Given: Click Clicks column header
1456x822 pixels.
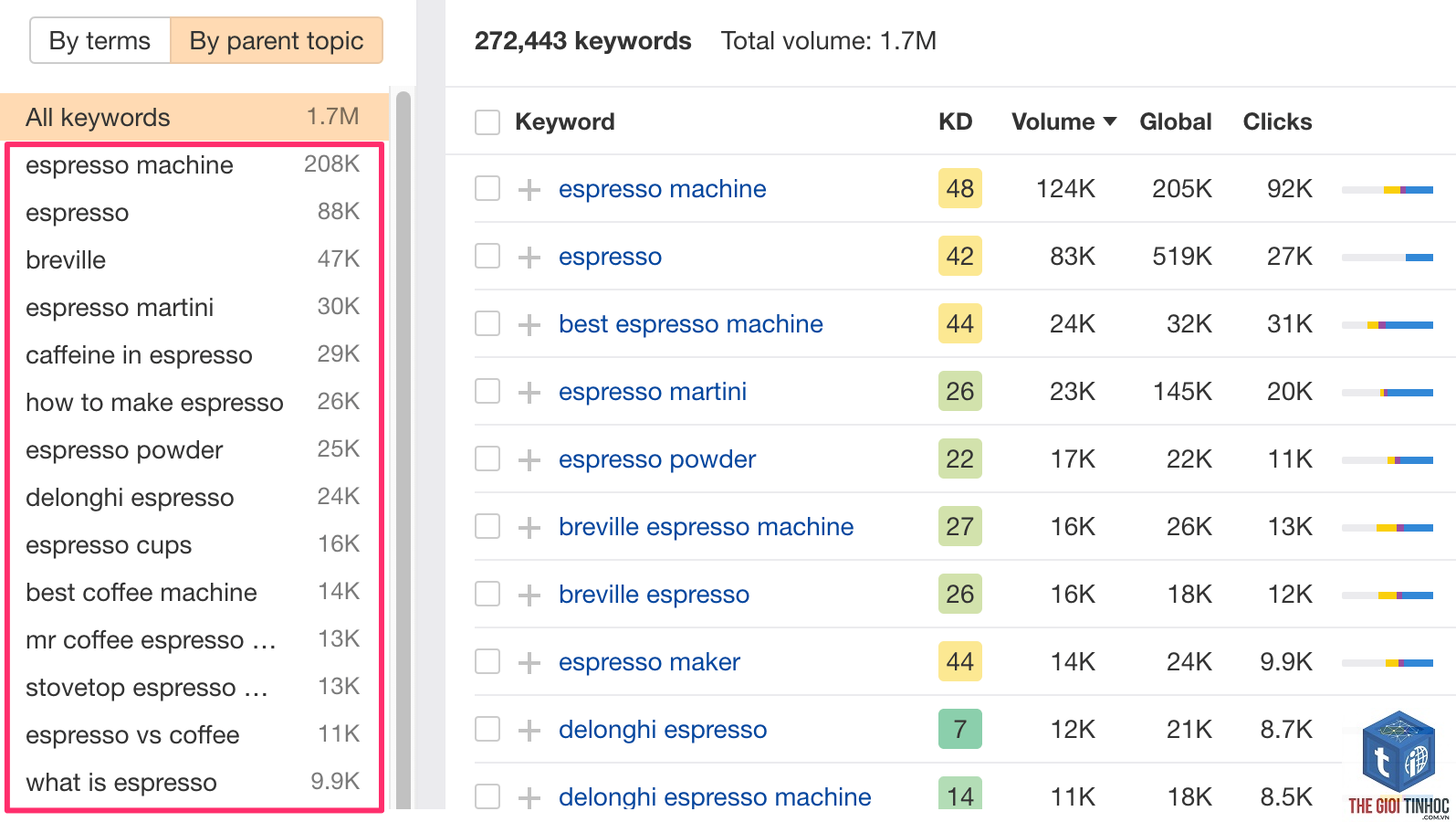Looking at the screenshot, I should tap(1277, 121).
